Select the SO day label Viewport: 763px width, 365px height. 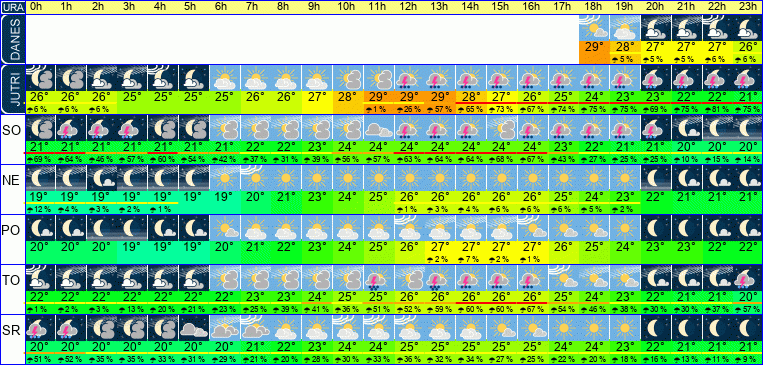tap(11, 130)
